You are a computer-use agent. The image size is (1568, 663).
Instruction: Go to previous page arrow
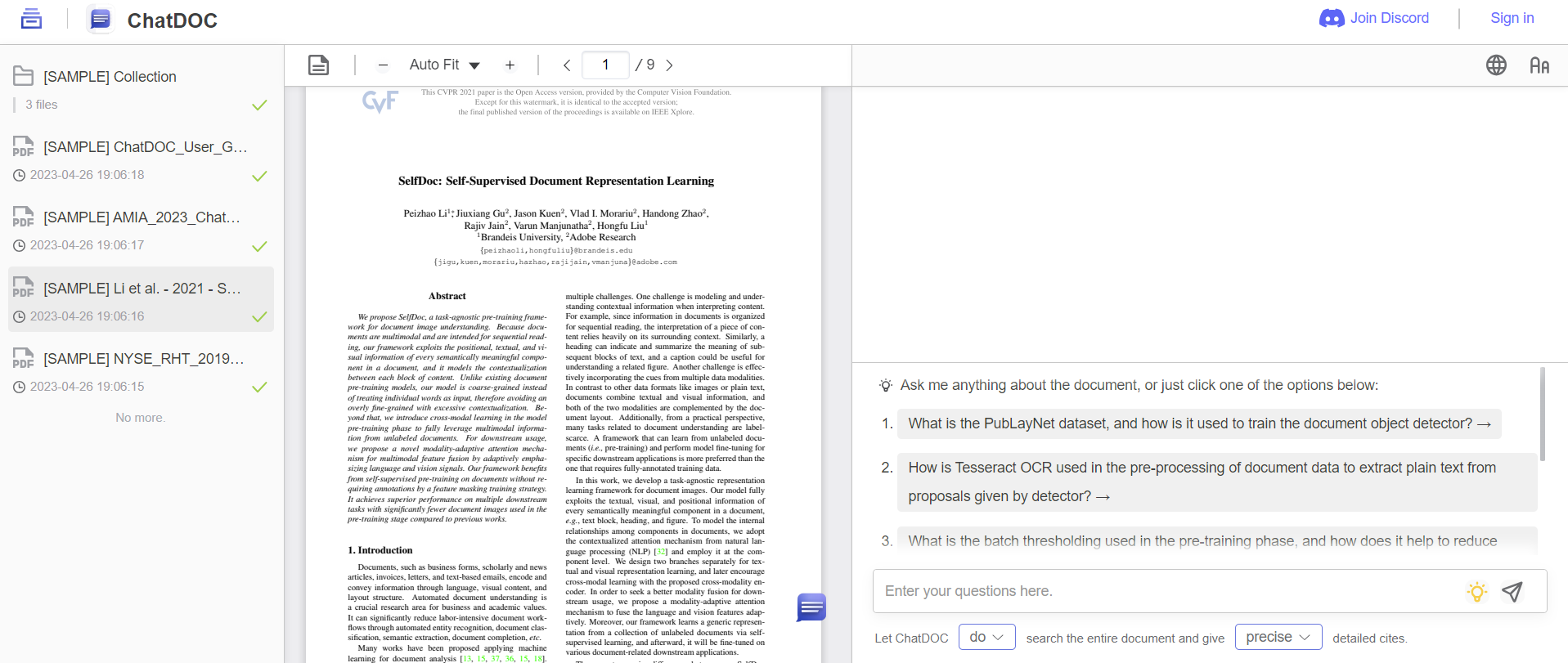tap(567, 65)
